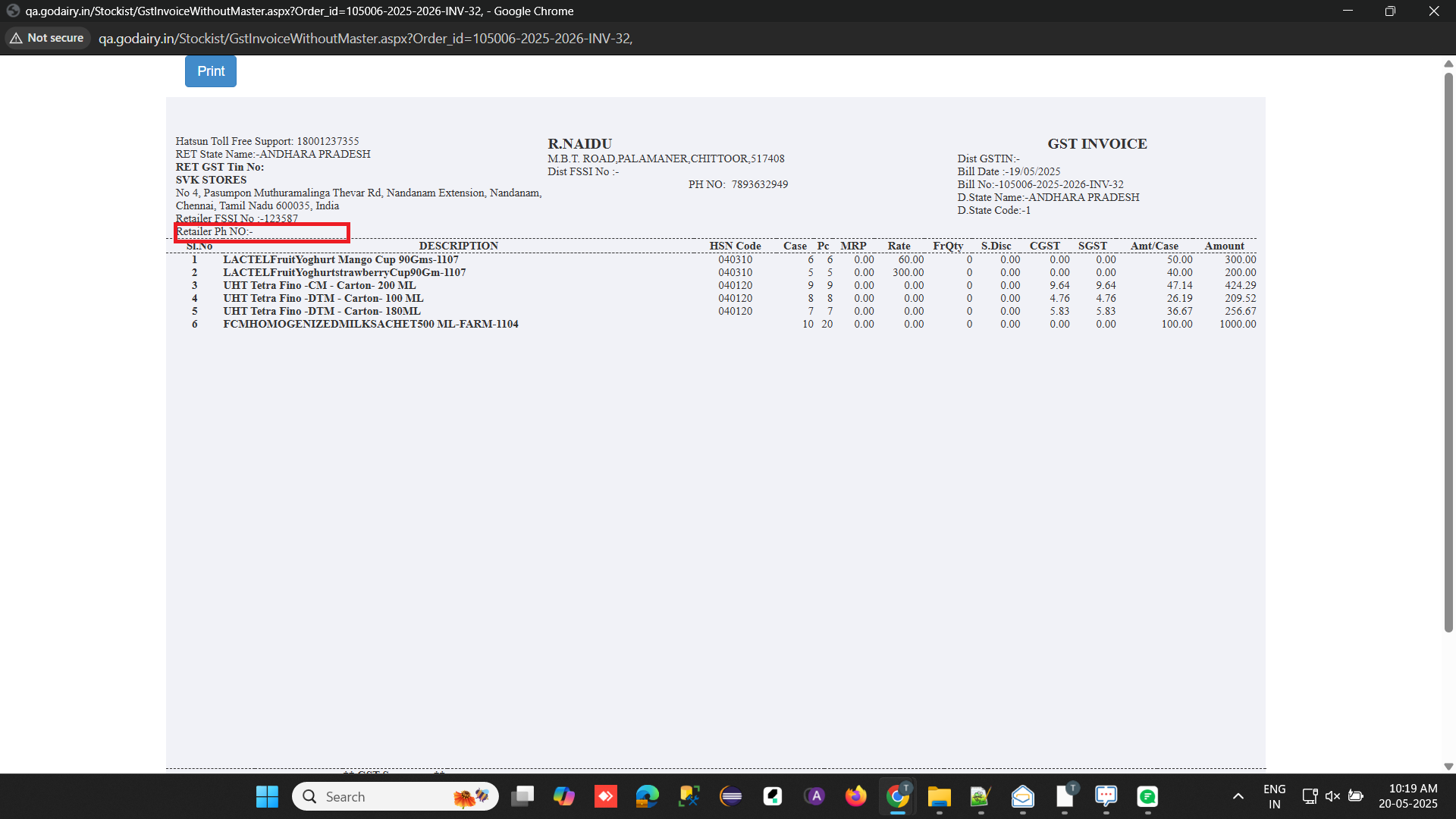Click the page scrollbar down arrow
Screen dimensions: 1456x819
click(1448, 767)
